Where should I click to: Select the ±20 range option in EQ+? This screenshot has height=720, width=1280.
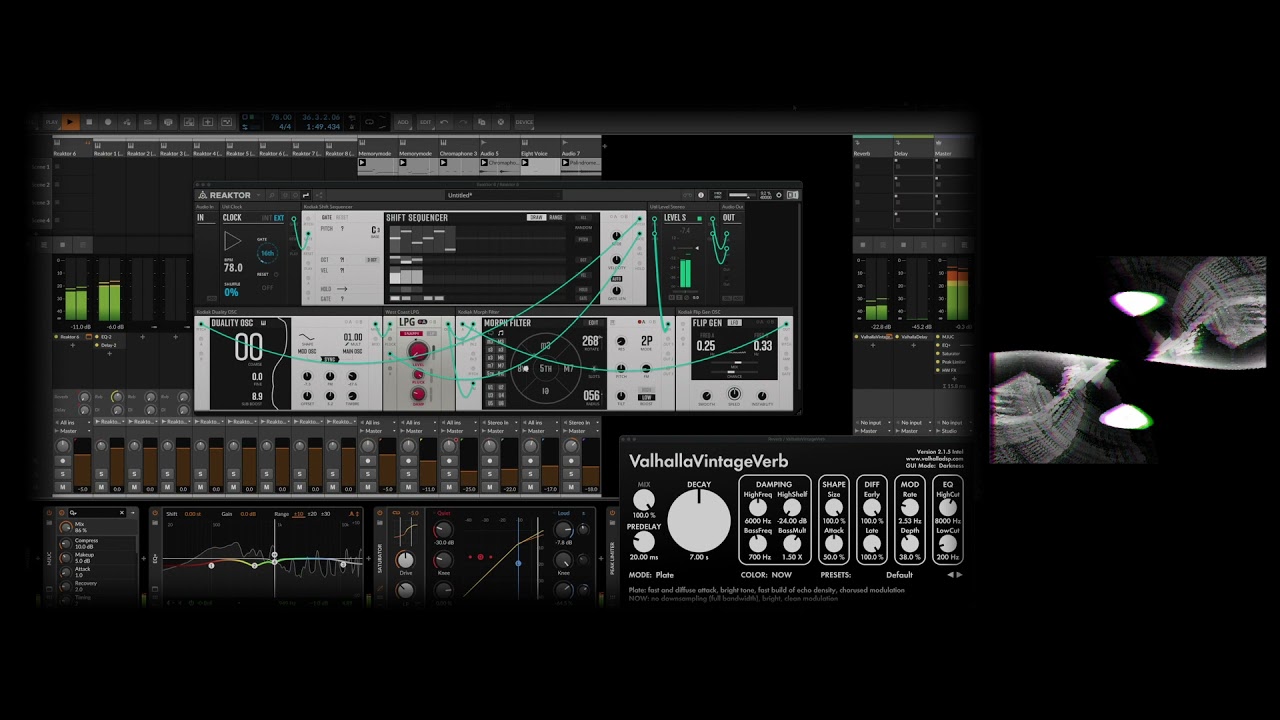click(314, 514)
